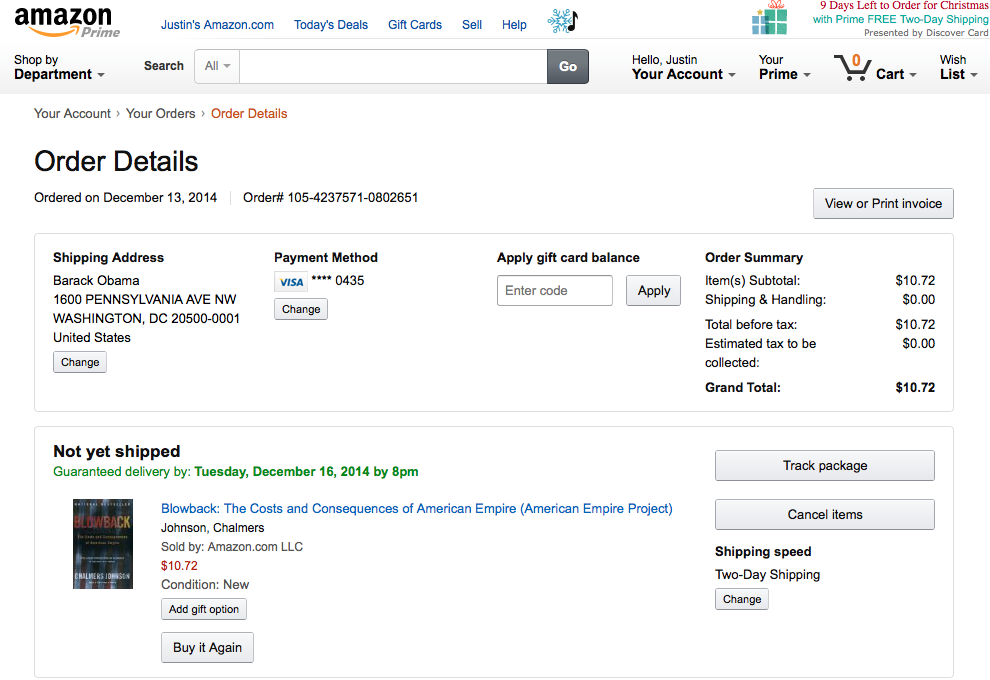990x680 pixels.
Task: Open Justin's Amazon.com link
Action: [x=217, y=25]
